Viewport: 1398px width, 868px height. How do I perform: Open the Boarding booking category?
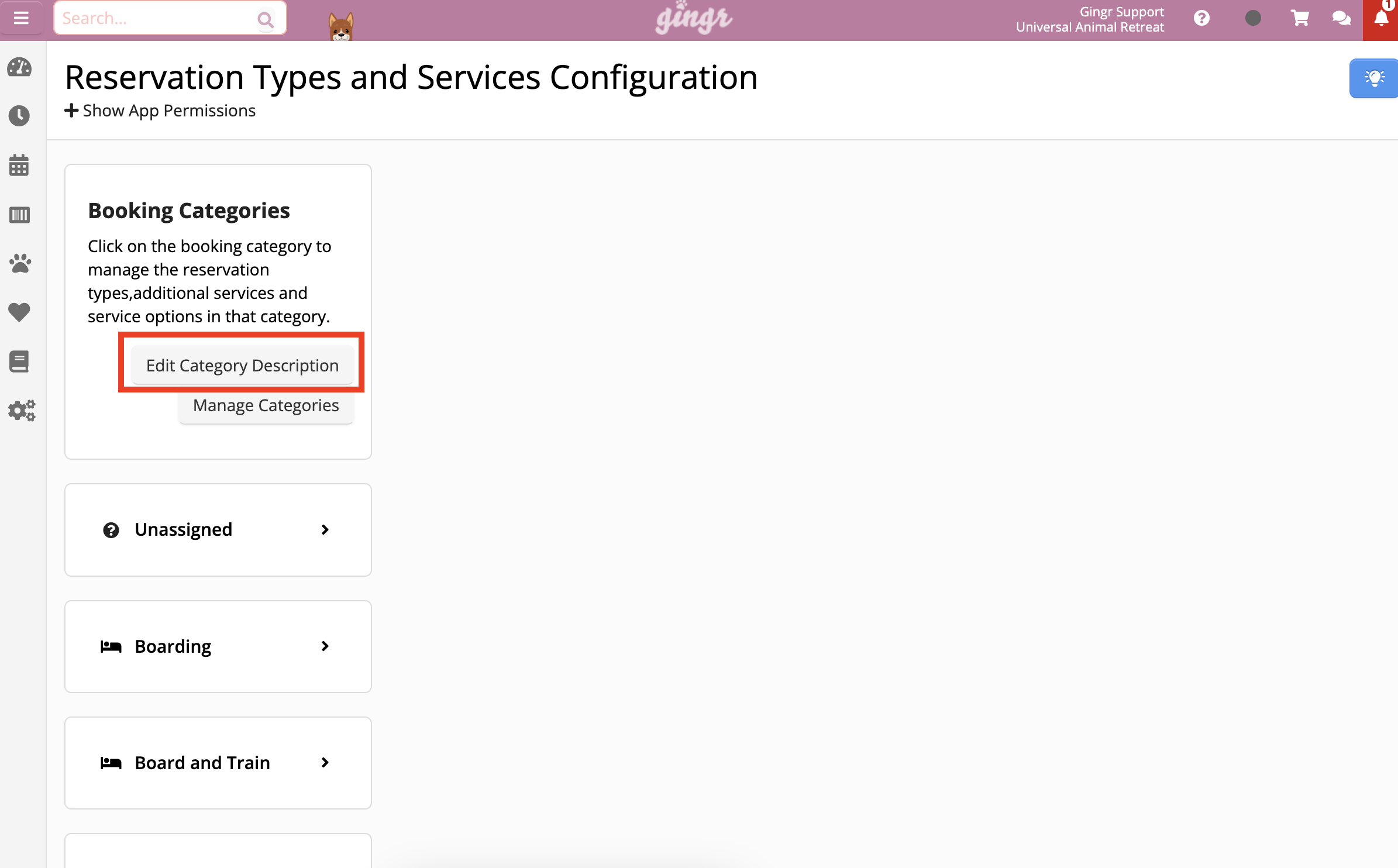(x=218, y=646)
